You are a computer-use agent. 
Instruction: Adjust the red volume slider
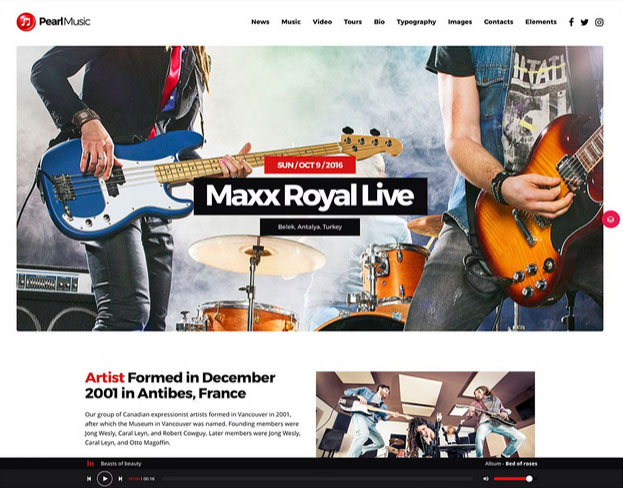(x=513, y=478)
